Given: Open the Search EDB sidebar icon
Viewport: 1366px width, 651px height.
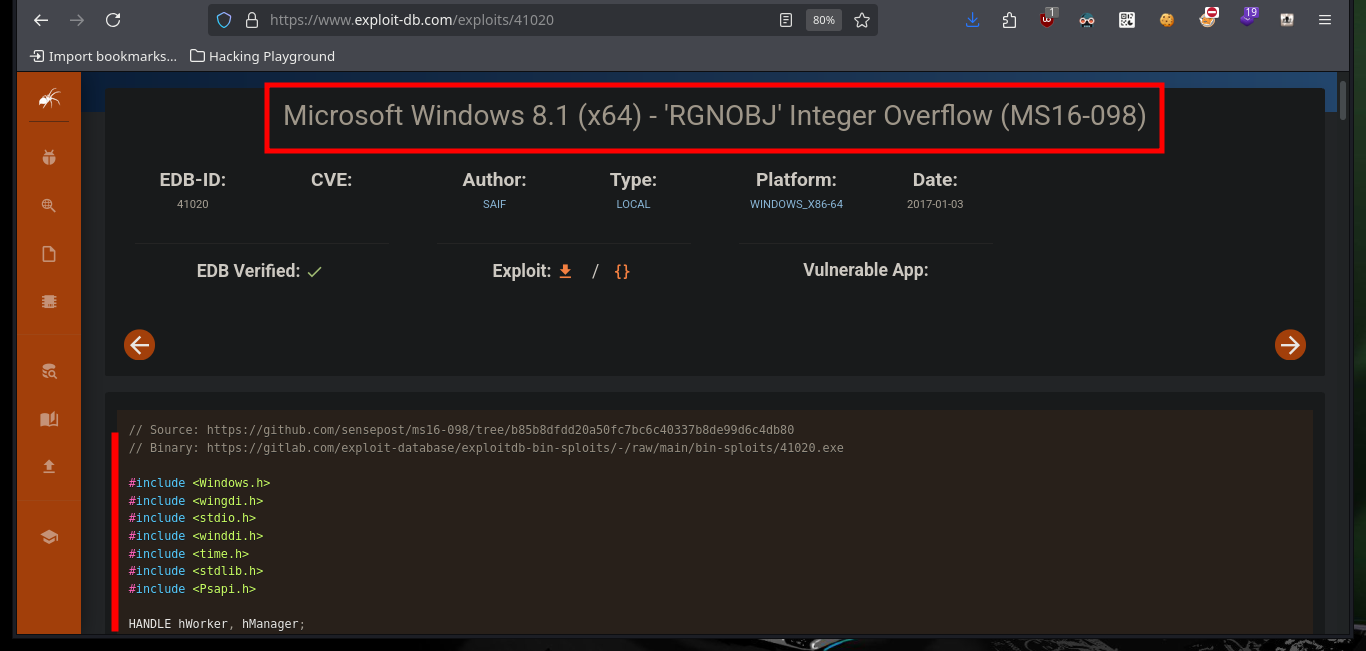Looking at the screenshot, I should point(49,371).
